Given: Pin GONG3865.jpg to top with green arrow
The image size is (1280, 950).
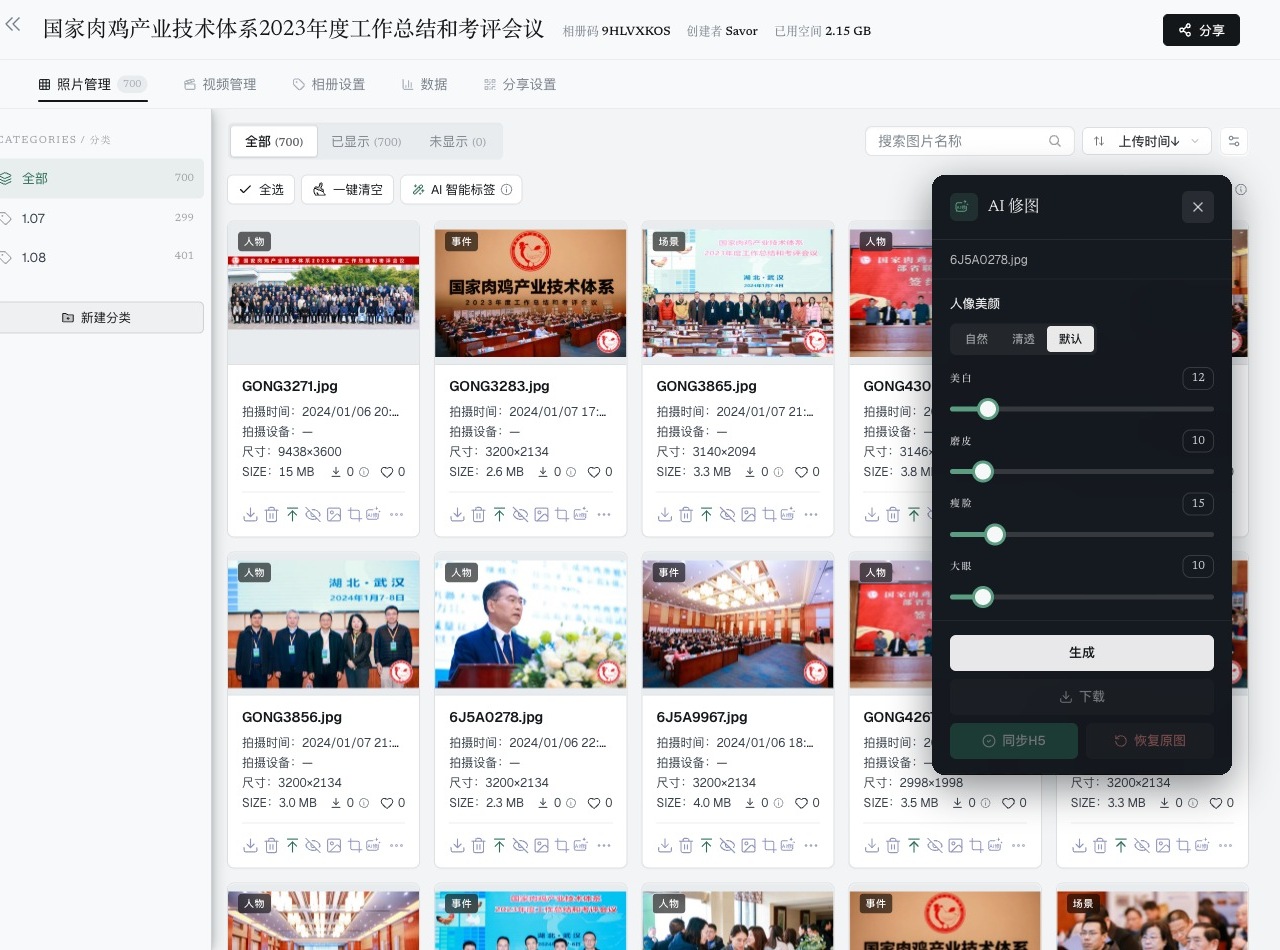Looking at the screenshot, I should [706, 514].
